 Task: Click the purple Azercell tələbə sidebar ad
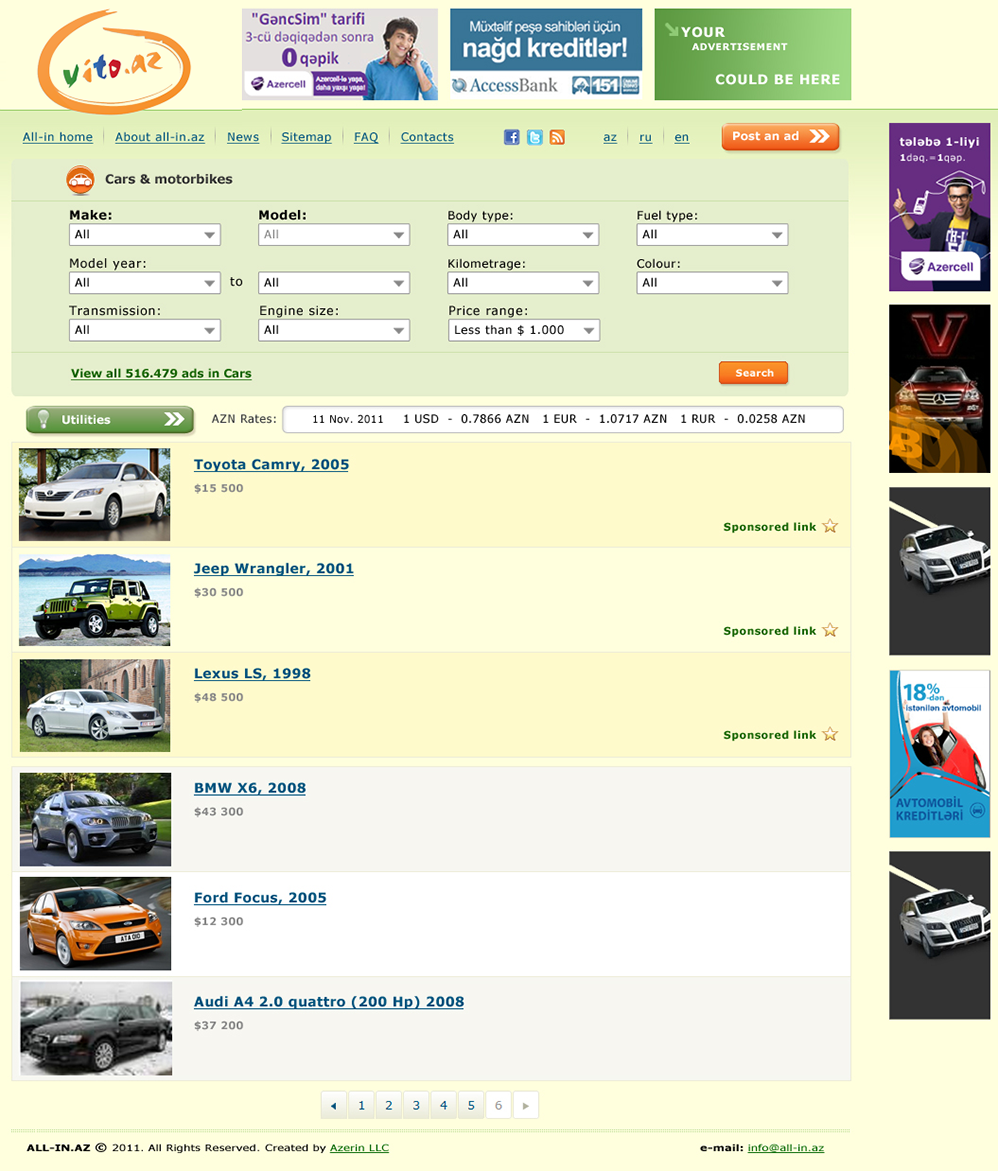tap(940, 207)
